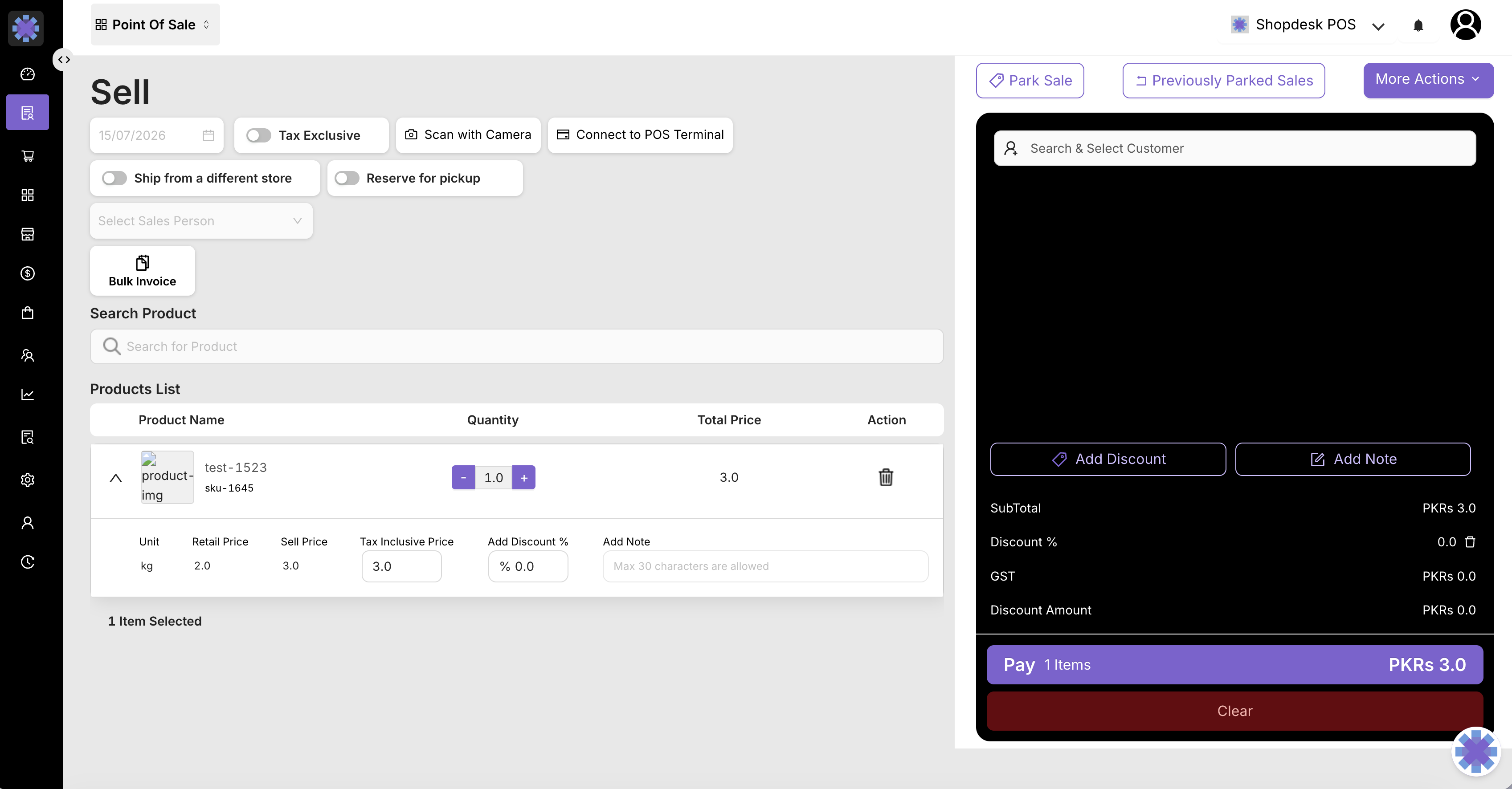Increase quantity with the plus button
Viewport: 1512px width, 789px height.
pos(523,477)
